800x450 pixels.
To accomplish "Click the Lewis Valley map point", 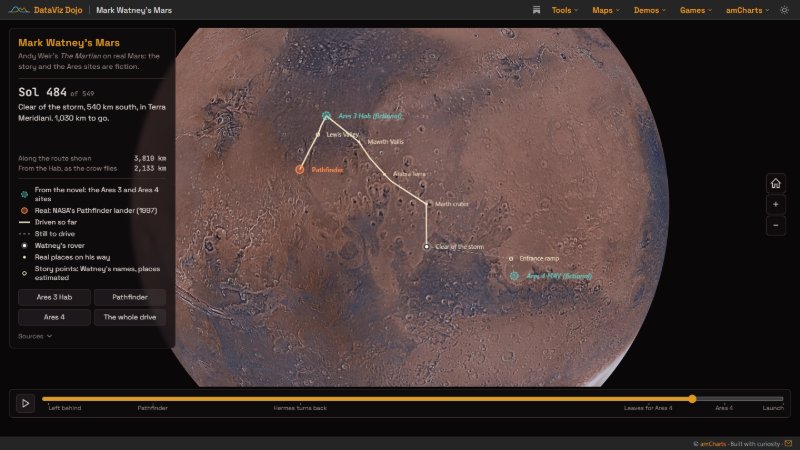I will click(x=318, y=135).
